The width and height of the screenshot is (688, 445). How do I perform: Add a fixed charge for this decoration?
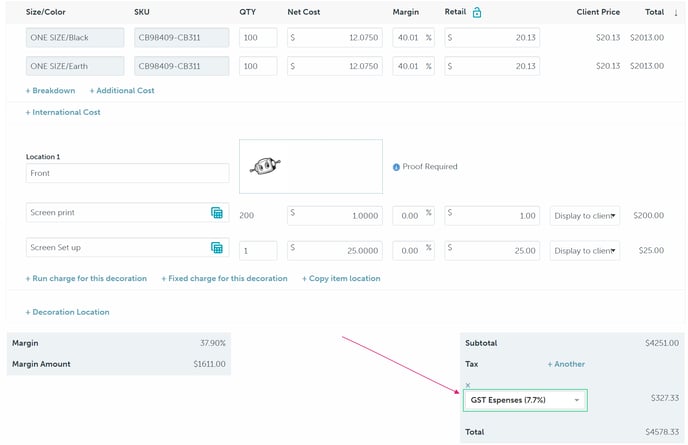coord(224,279)
